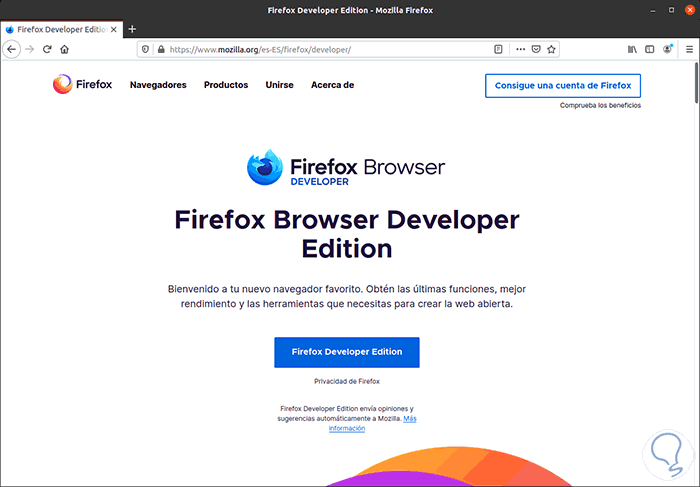Image resolution: width=700 pixels, height=487 pixels.
Task: Download Firefox Developer Edition blue button
Action: (347, 352)
